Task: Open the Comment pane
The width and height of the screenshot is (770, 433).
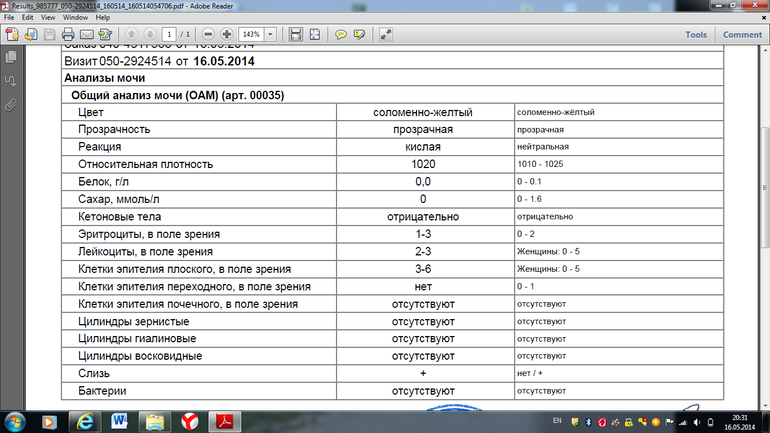Action: pos(742,35)
